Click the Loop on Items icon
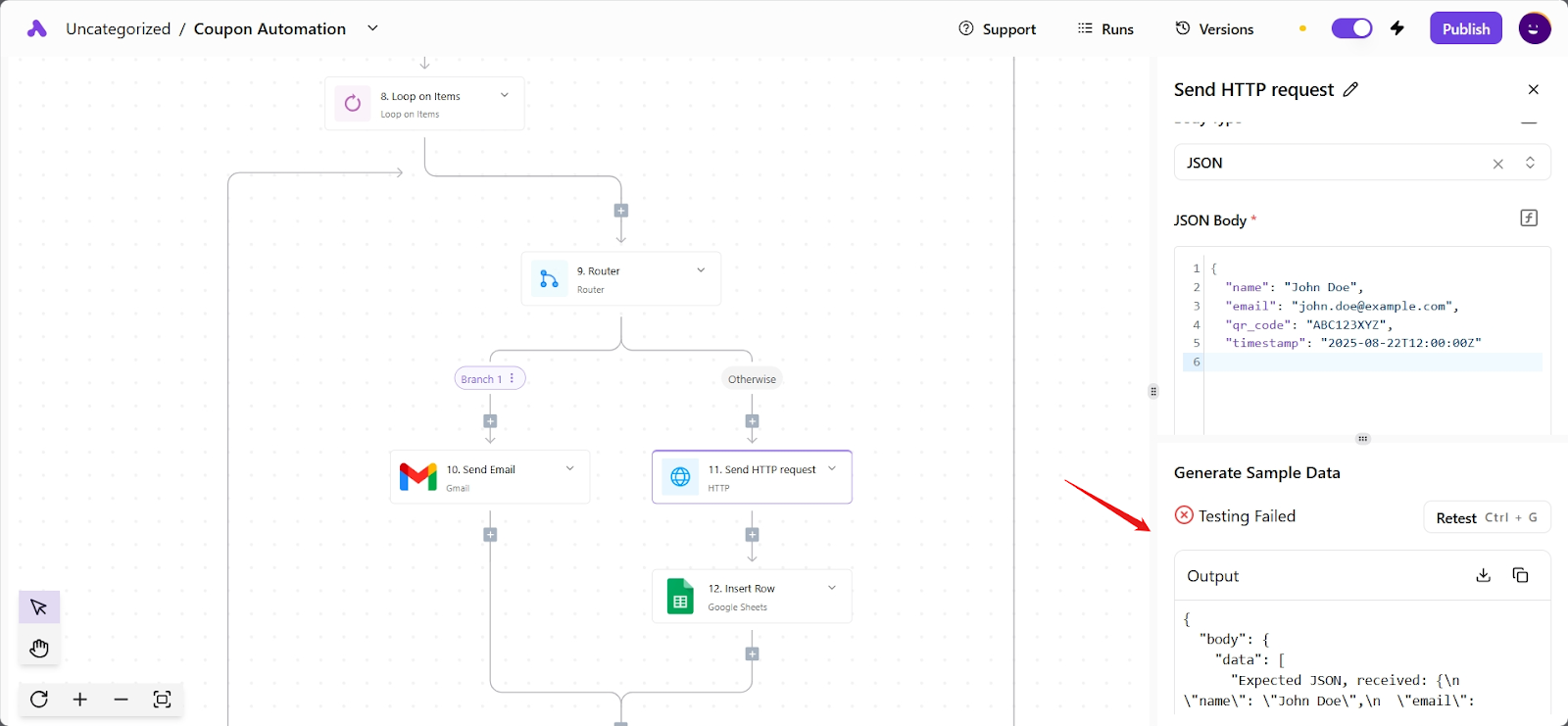Image resolution: width=1568 pixels, height=726 pixels. tap(353, 103)
